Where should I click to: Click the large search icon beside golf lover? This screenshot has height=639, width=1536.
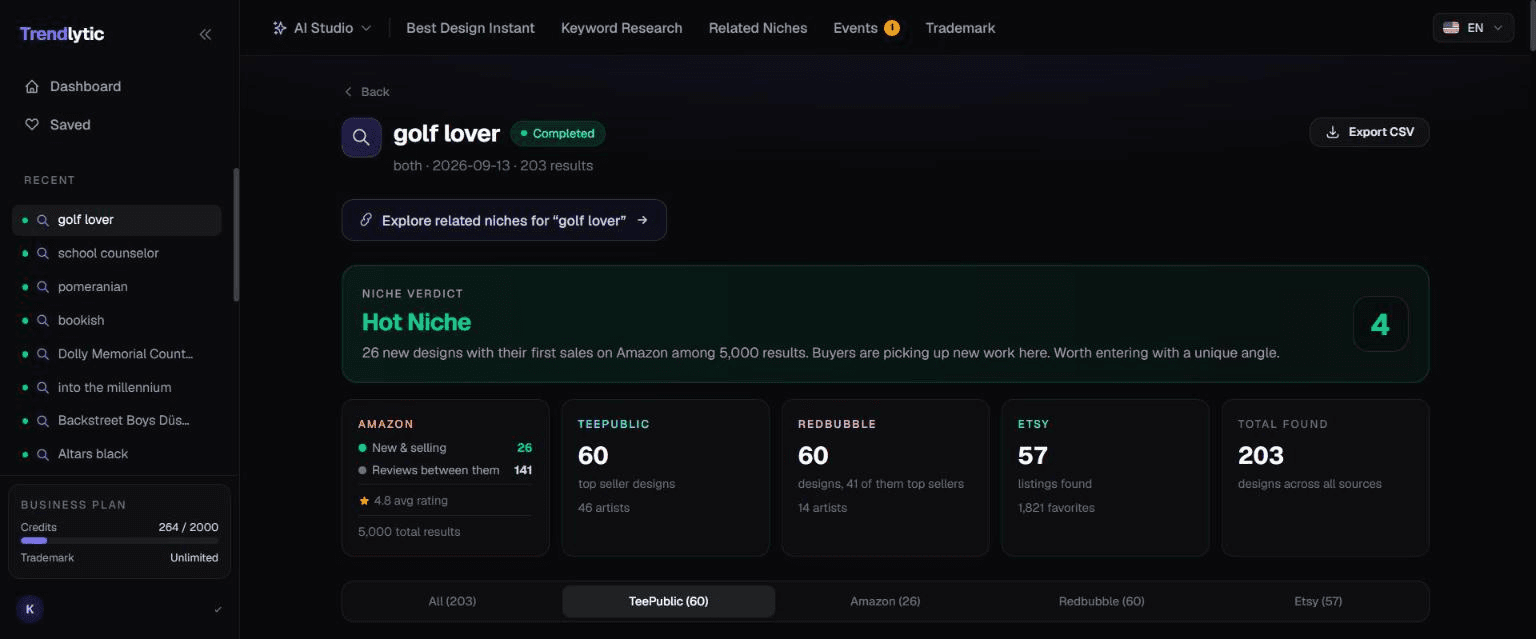click(361, 137)
